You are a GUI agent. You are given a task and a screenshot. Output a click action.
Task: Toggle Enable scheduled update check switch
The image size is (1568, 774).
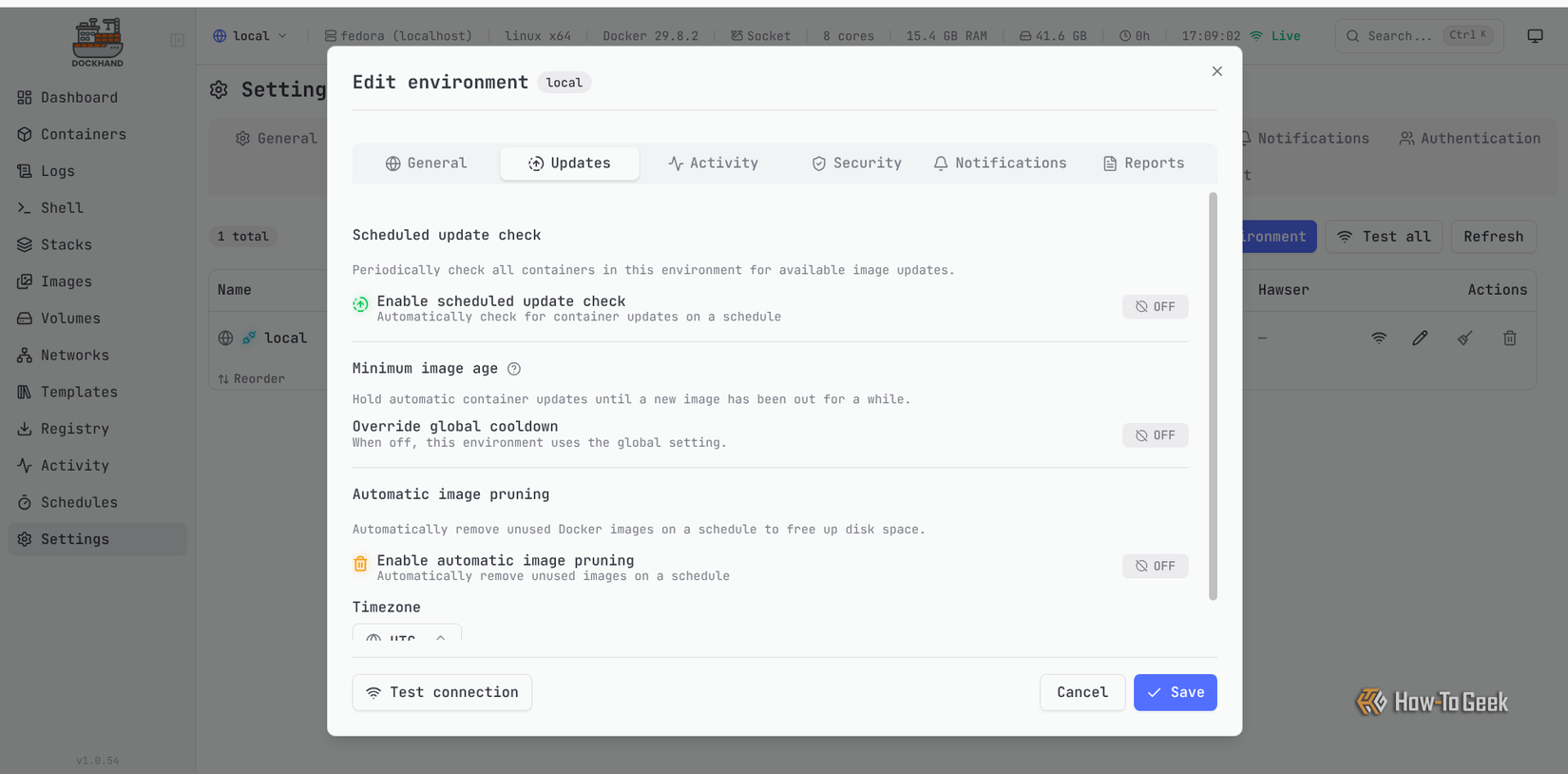point(1155,306)
